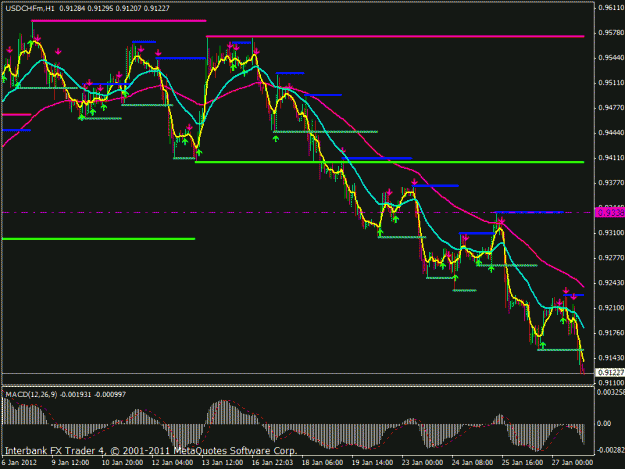Viewport: 625px width, 469px height.
Task: Select the long green horizontal line near 0.94110
Action: [x=389, y=162]
